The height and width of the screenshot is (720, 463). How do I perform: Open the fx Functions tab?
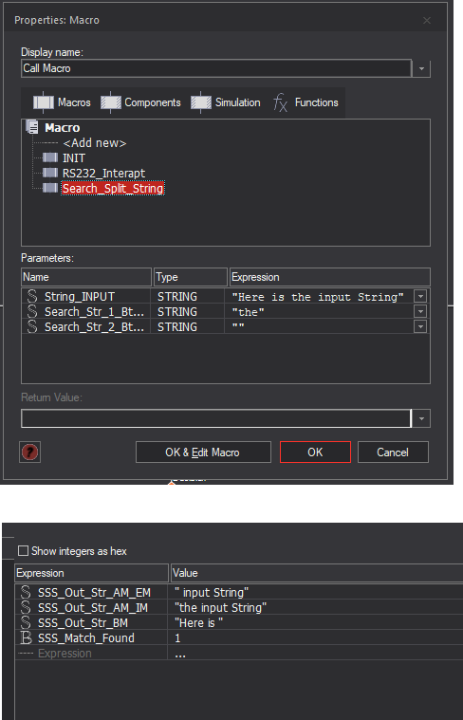pos(306,102)
